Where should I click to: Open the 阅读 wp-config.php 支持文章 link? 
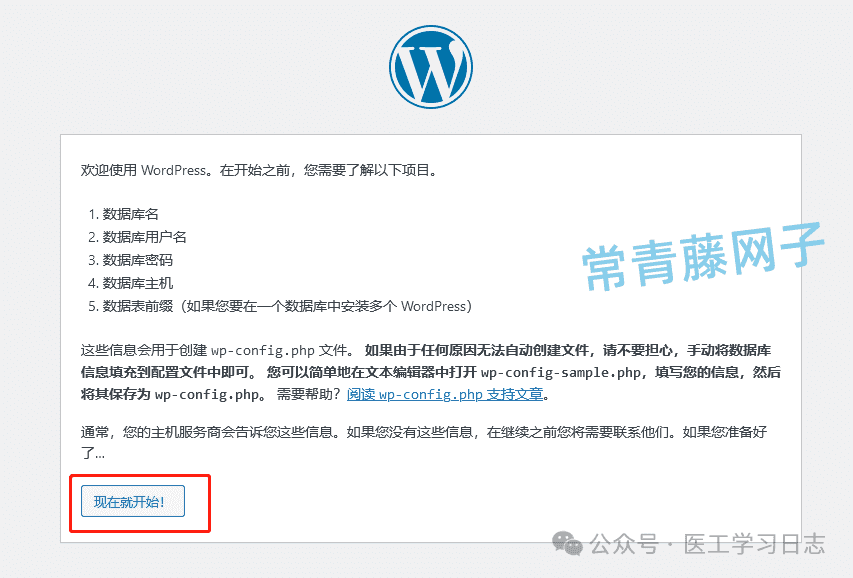point(445,394)
